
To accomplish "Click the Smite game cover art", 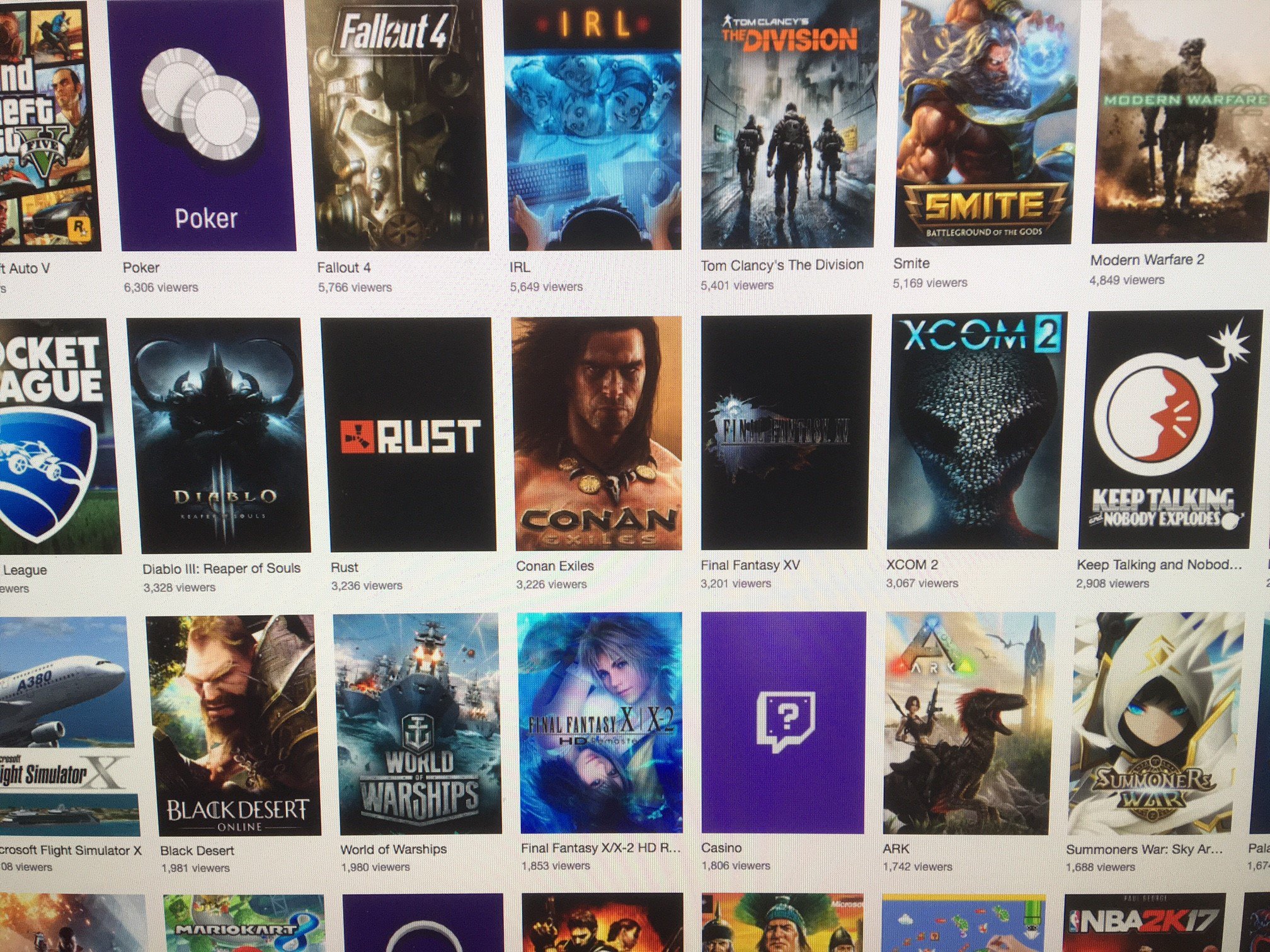I will [x=984, y=123].
